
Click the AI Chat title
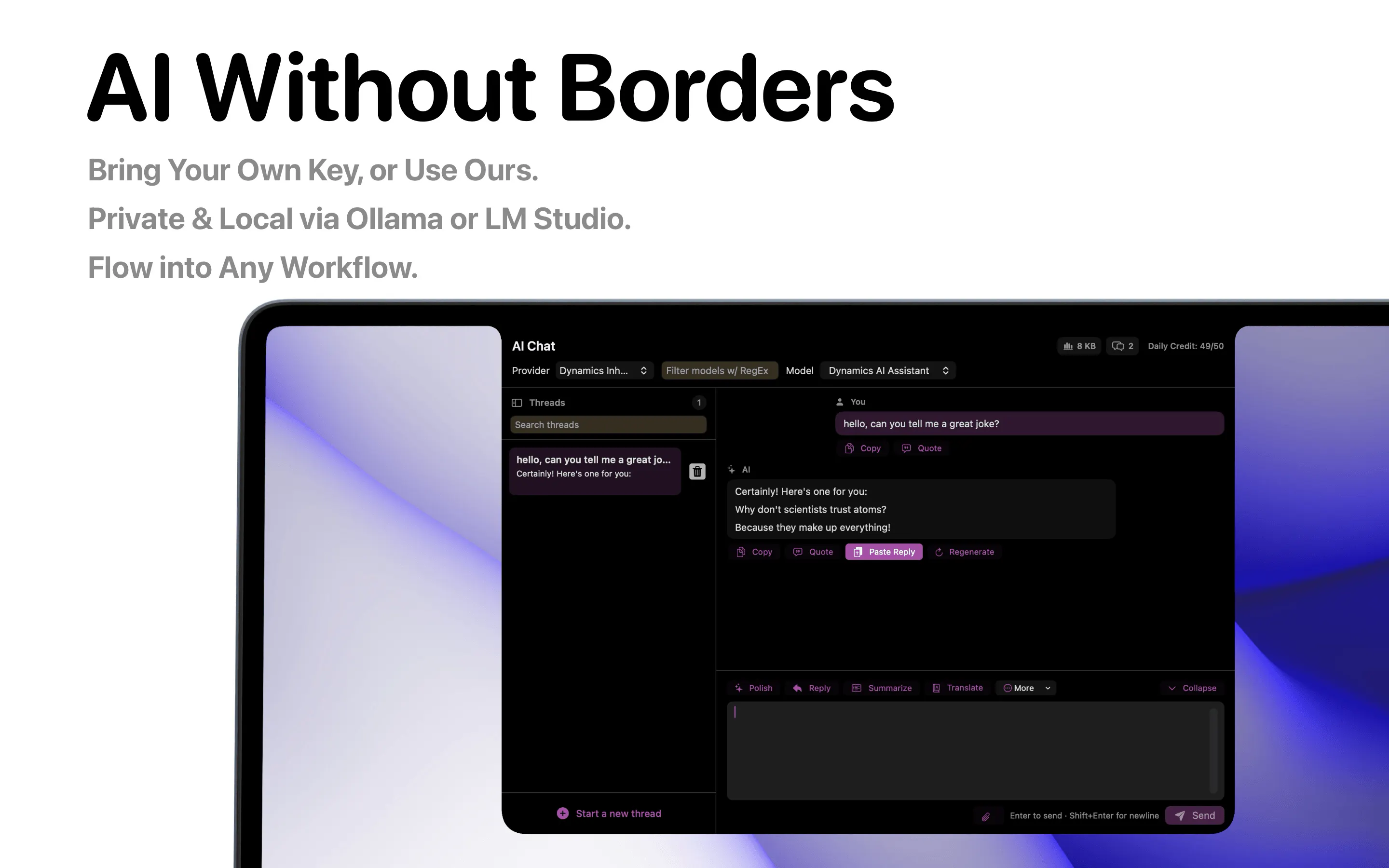click(534, 346)
